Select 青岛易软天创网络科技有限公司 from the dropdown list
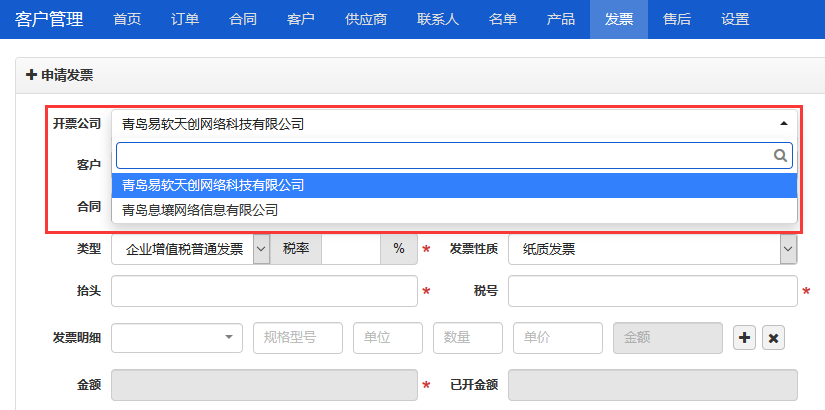Screen dimensions: 825x410 [455, 185]
